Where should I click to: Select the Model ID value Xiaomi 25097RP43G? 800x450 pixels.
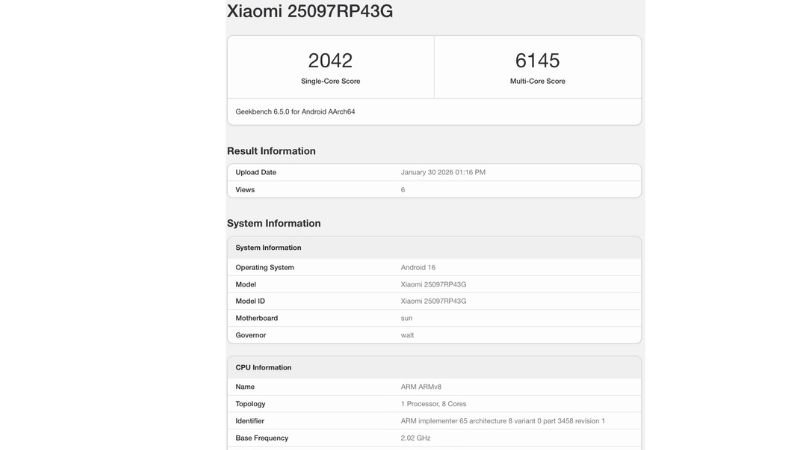click(433, 302)
